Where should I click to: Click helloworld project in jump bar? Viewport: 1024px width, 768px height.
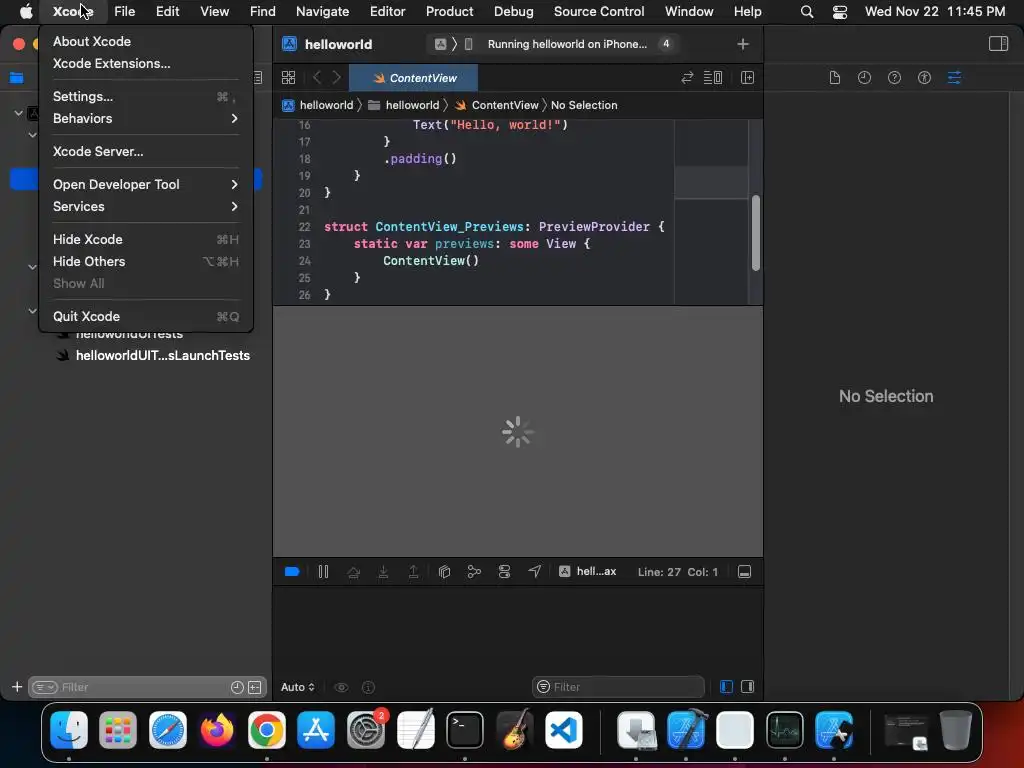pos(318,105)
